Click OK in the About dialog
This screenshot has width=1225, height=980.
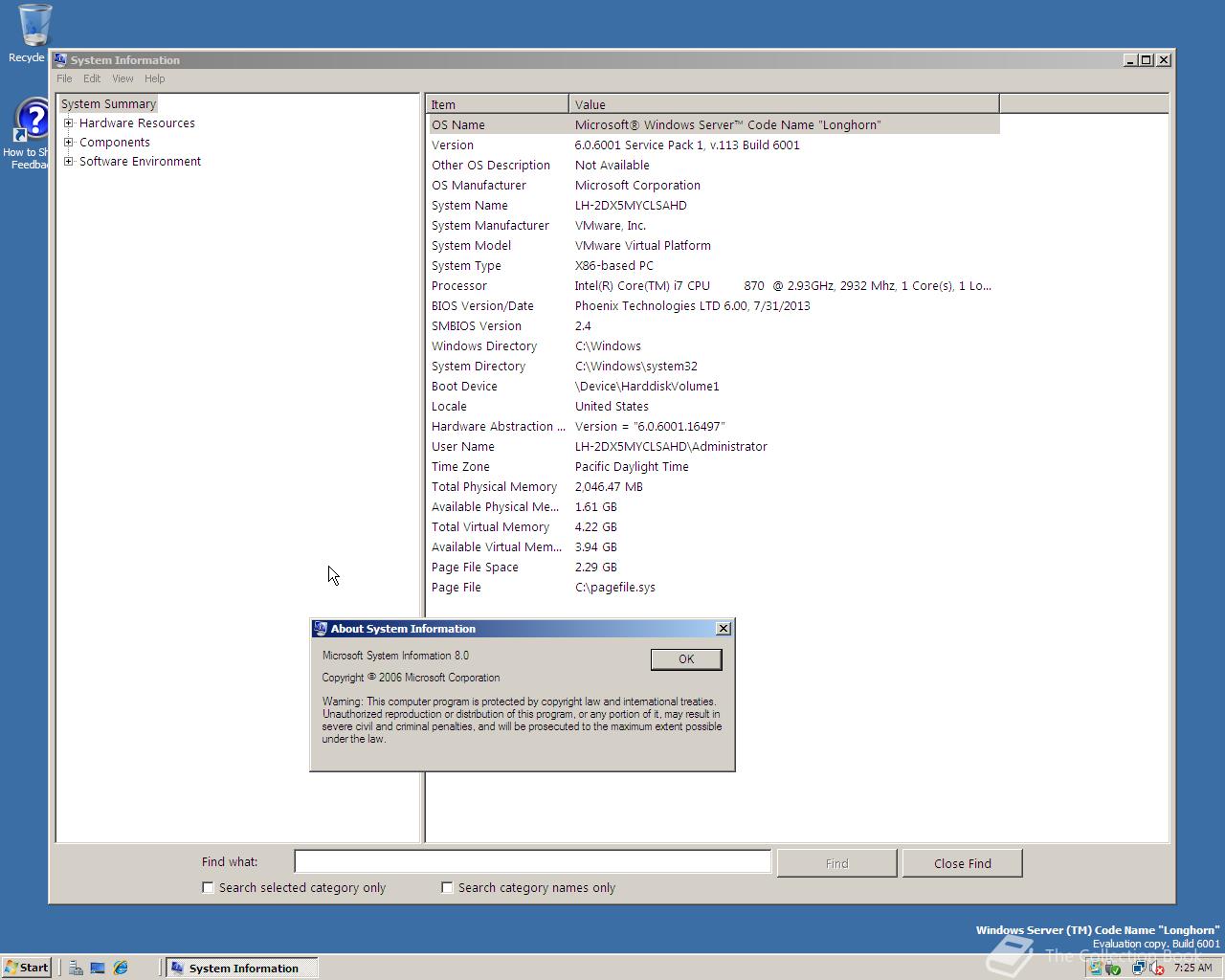click(x=686, y=659)
